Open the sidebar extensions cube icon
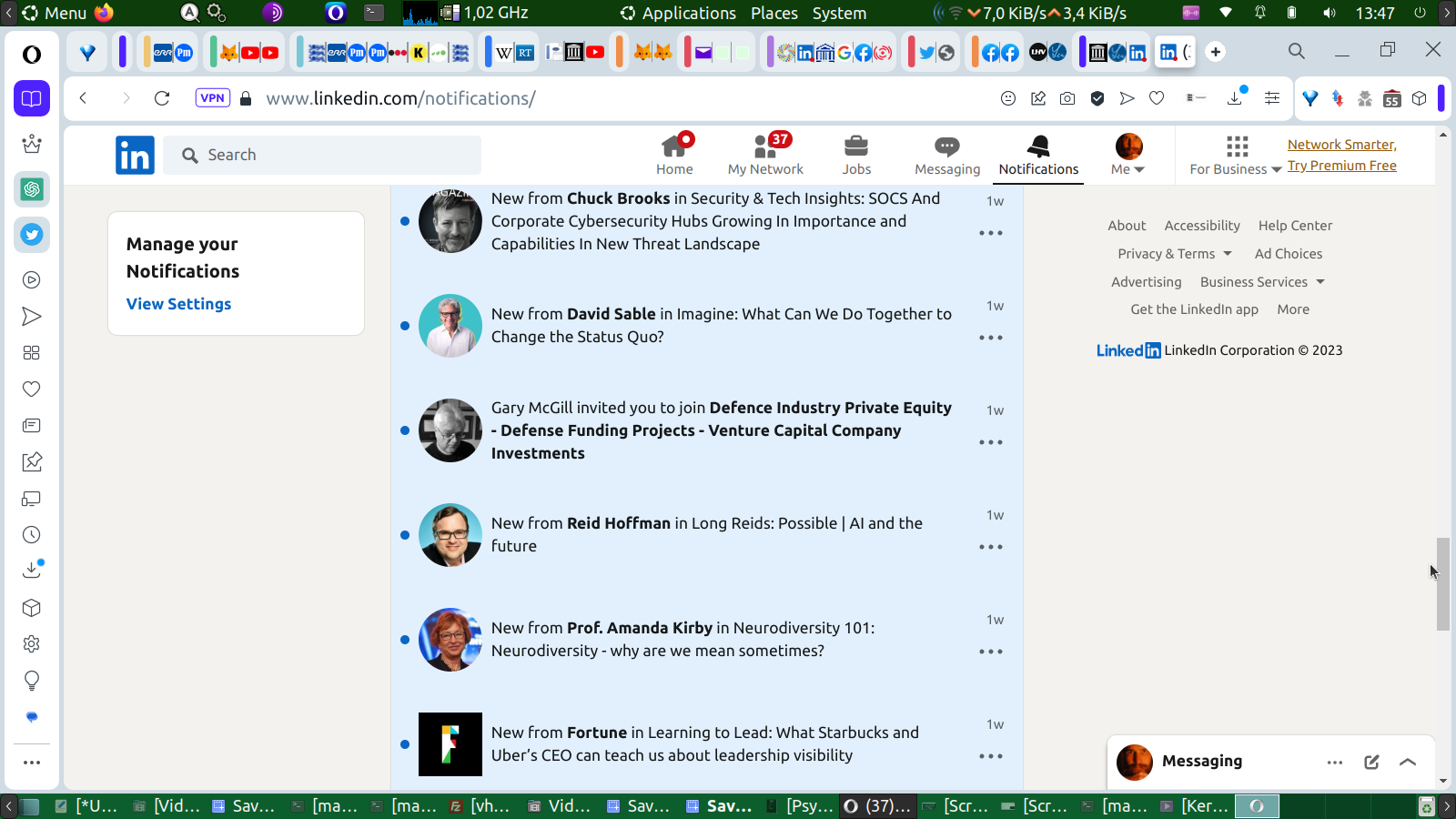This screenshot has width=1456, height=819. coord(32,608)
